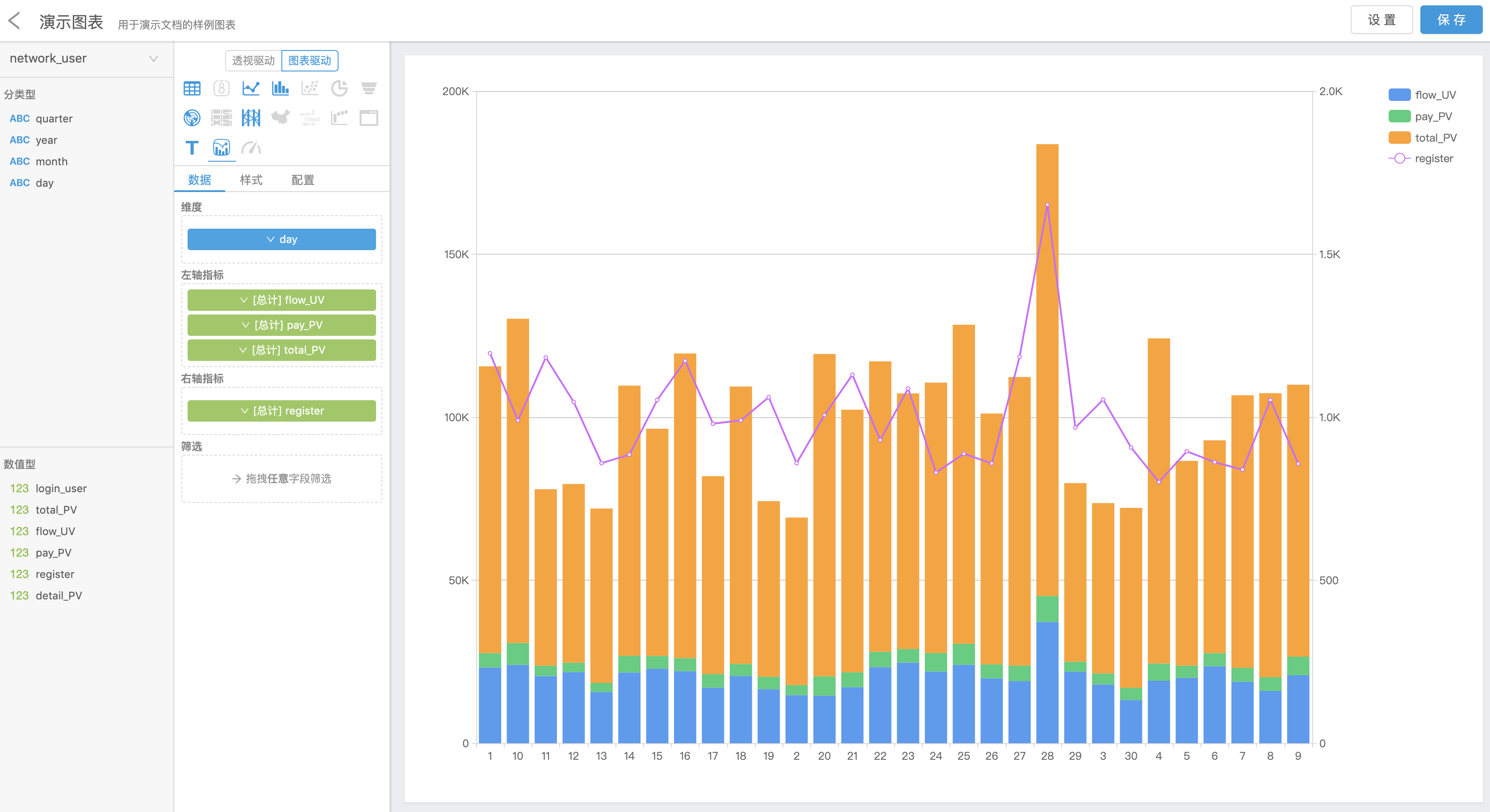Image resolution: width=1490 pixels, height=812 pixels.
Task: Open the [总计] register metric dropdown
Action: (x=281, y=411)
